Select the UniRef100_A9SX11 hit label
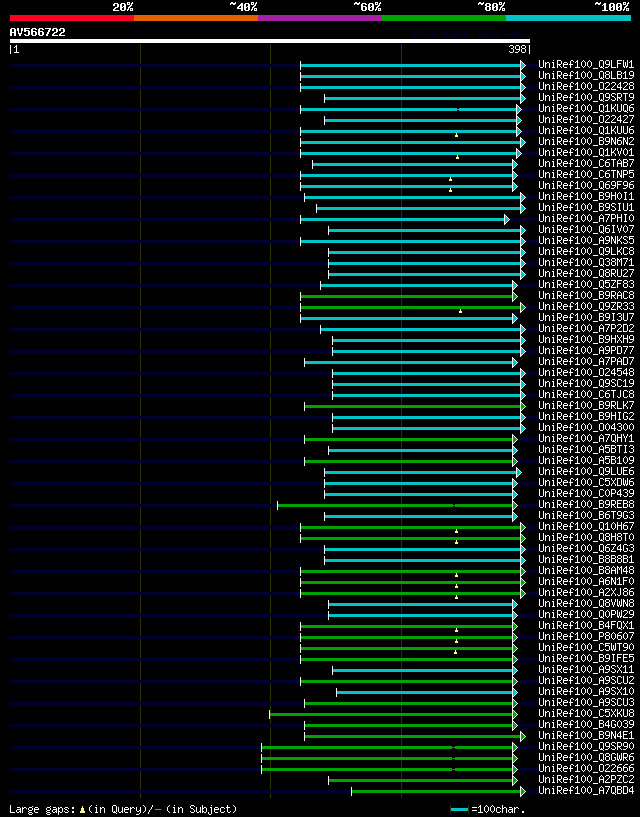The width and height of the screenshot is (640, 817). tap(586, 670)
